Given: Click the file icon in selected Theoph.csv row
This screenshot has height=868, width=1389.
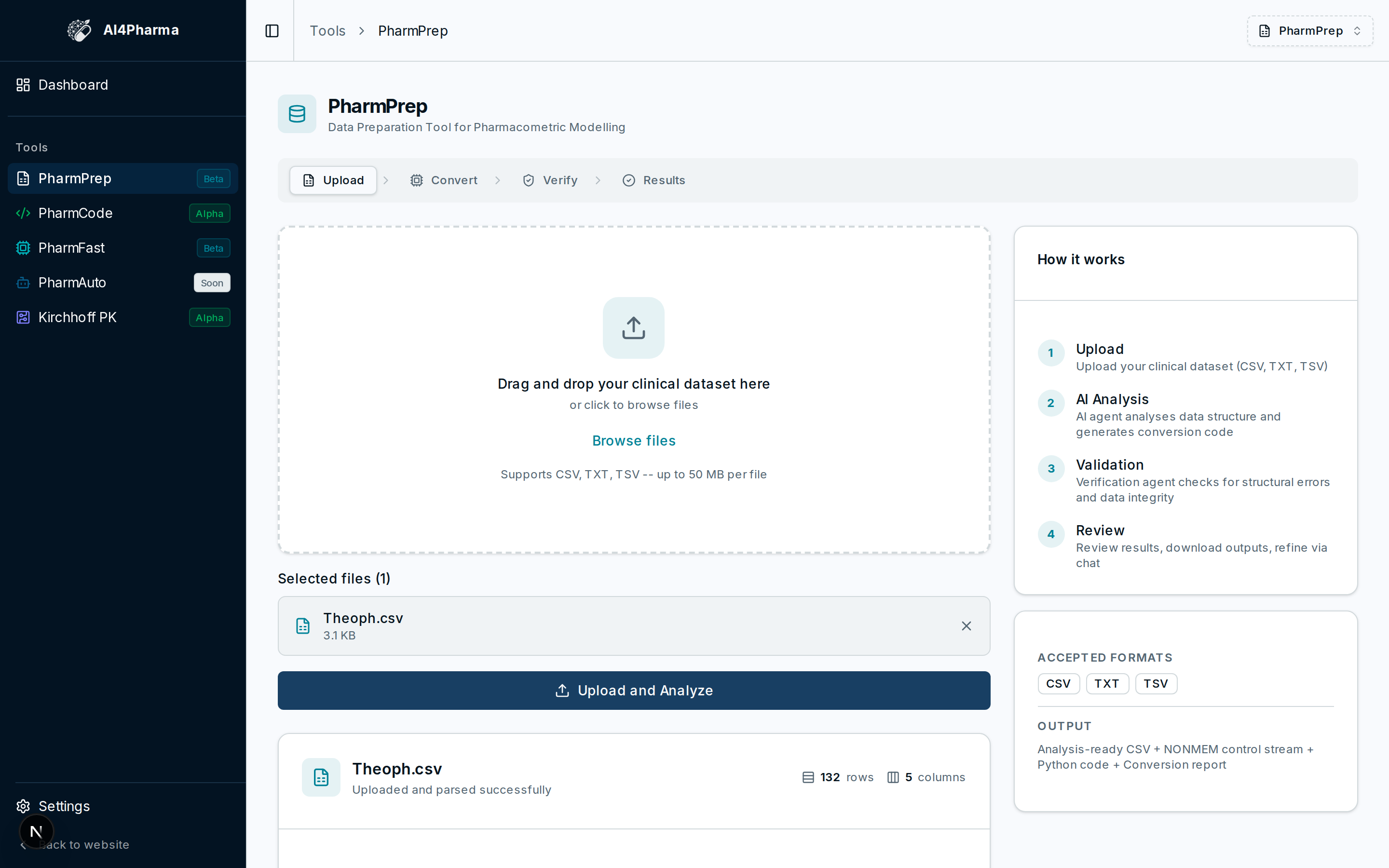Looking at the screenshot, I should (x=303, y=626).
